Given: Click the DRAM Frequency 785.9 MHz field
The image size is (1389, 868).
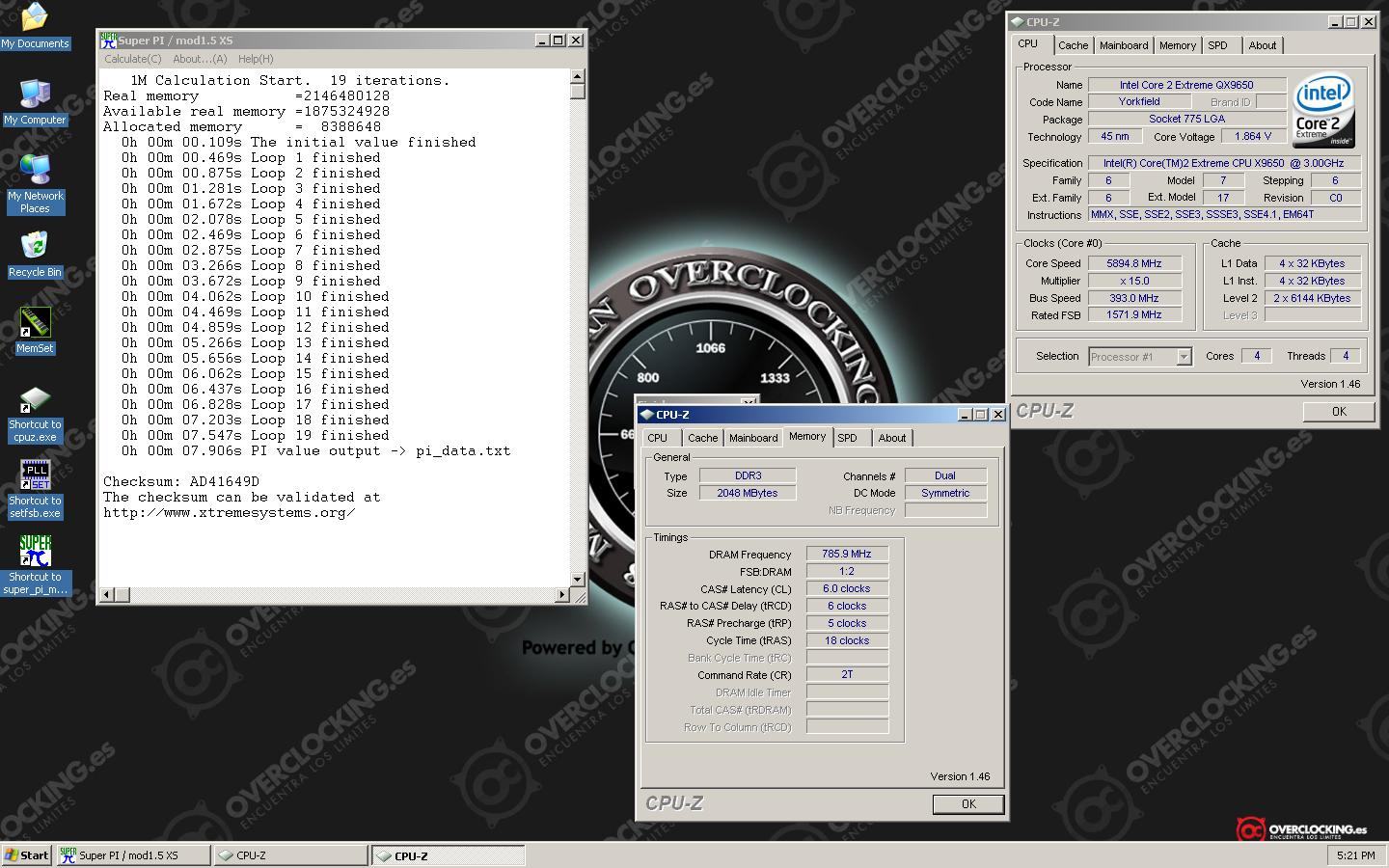Looking at the screenshot, I should [847, 555].
